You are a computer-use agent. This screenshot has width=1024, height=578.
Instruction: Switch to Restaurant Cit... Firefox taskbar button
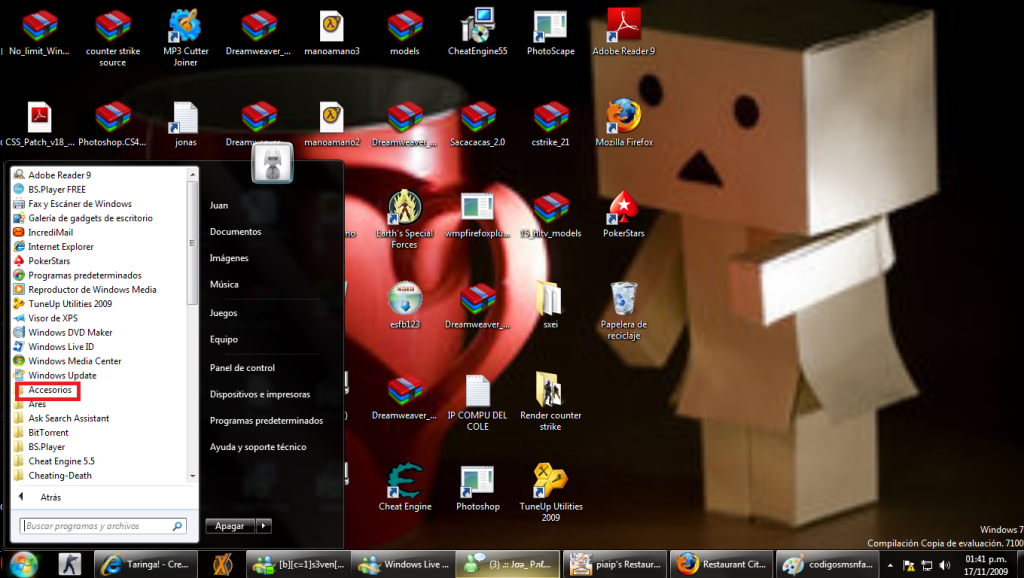(x=721, y=564)
